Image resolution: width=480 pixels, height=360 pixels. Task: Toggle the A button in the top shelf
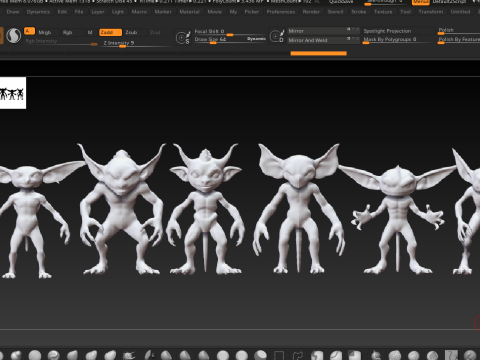(x=29, y=31)
